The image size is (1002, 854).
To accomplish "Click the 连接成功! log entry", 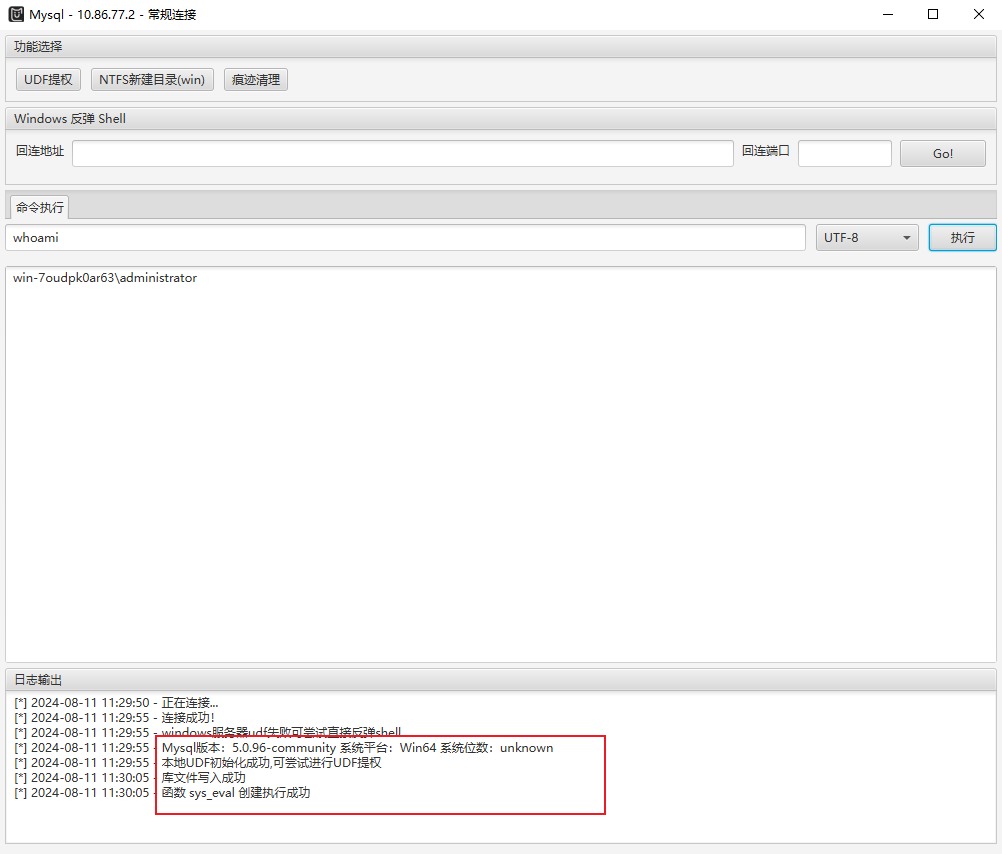I will pos(114,717).
